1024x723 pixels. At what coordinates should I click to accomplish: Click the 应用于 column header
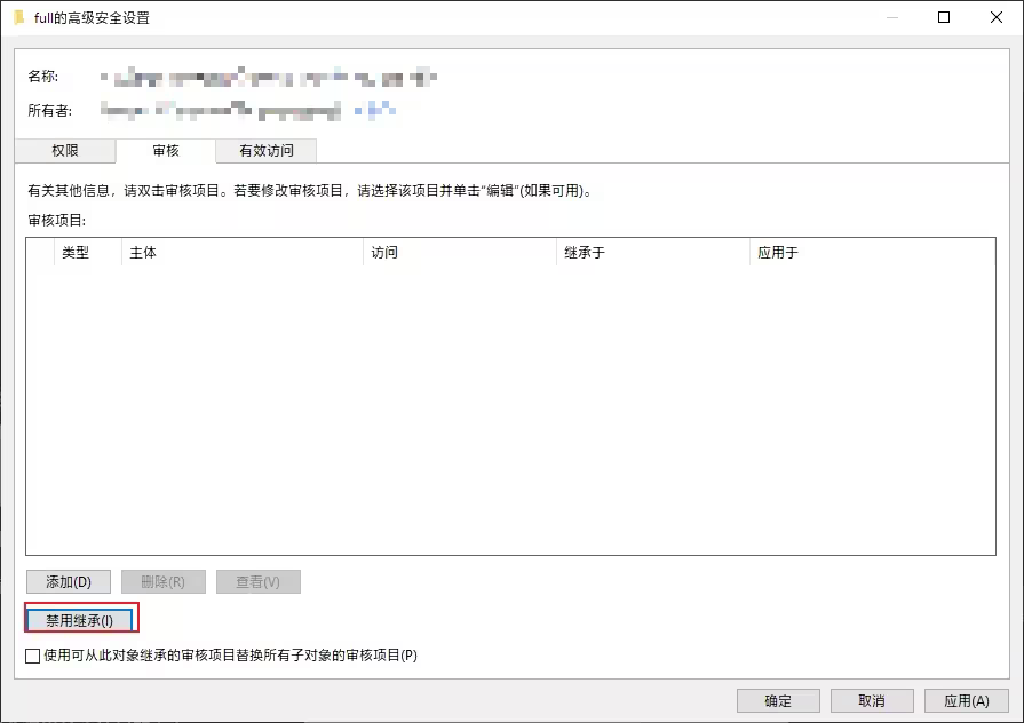click(x=777, y=252)
